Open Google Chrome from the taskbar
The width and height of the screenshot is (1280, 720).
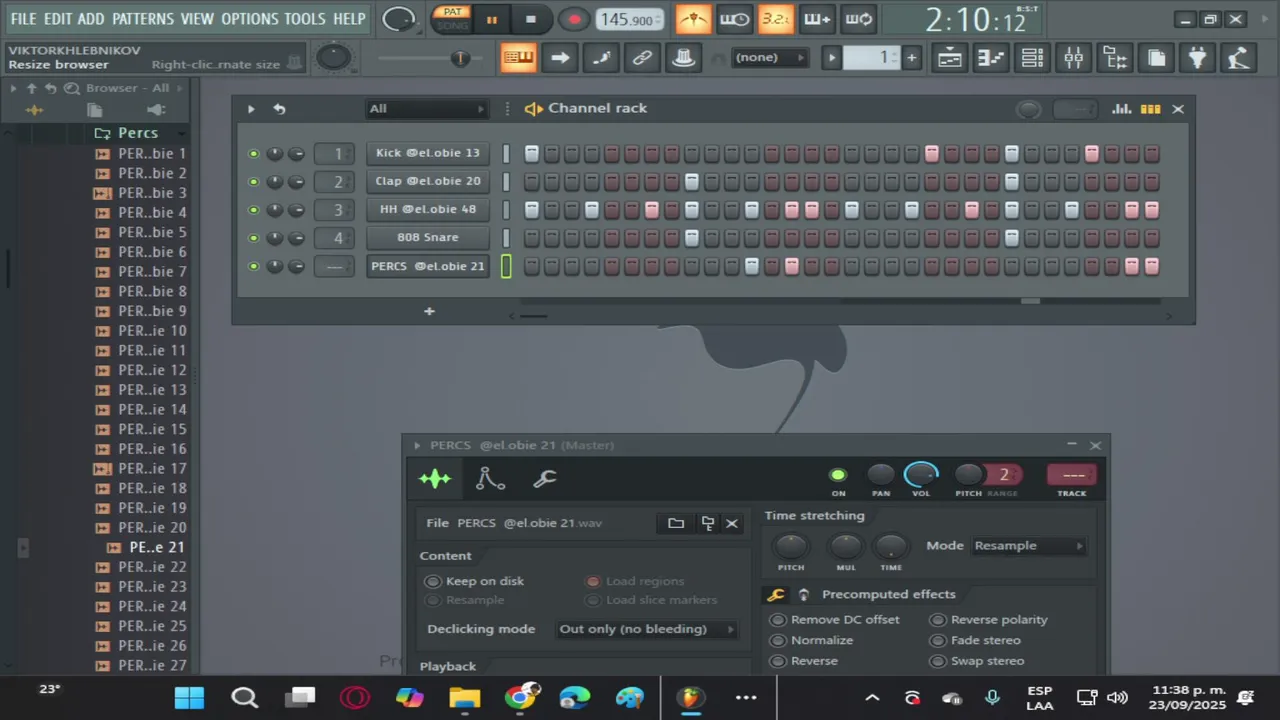pos(520,698)
